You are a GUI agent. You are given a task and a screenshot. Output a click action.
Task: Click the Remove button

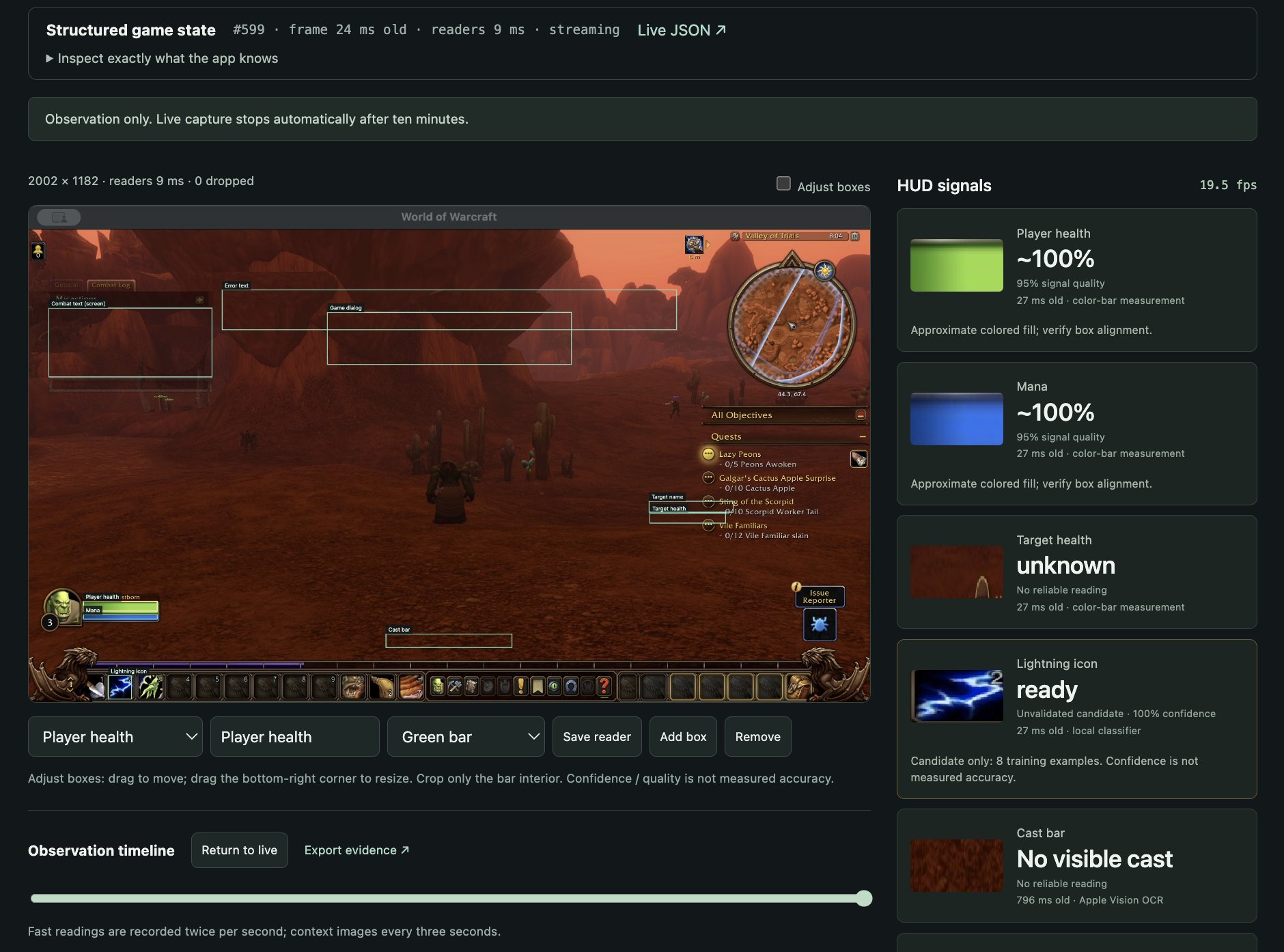coord(758,737)
